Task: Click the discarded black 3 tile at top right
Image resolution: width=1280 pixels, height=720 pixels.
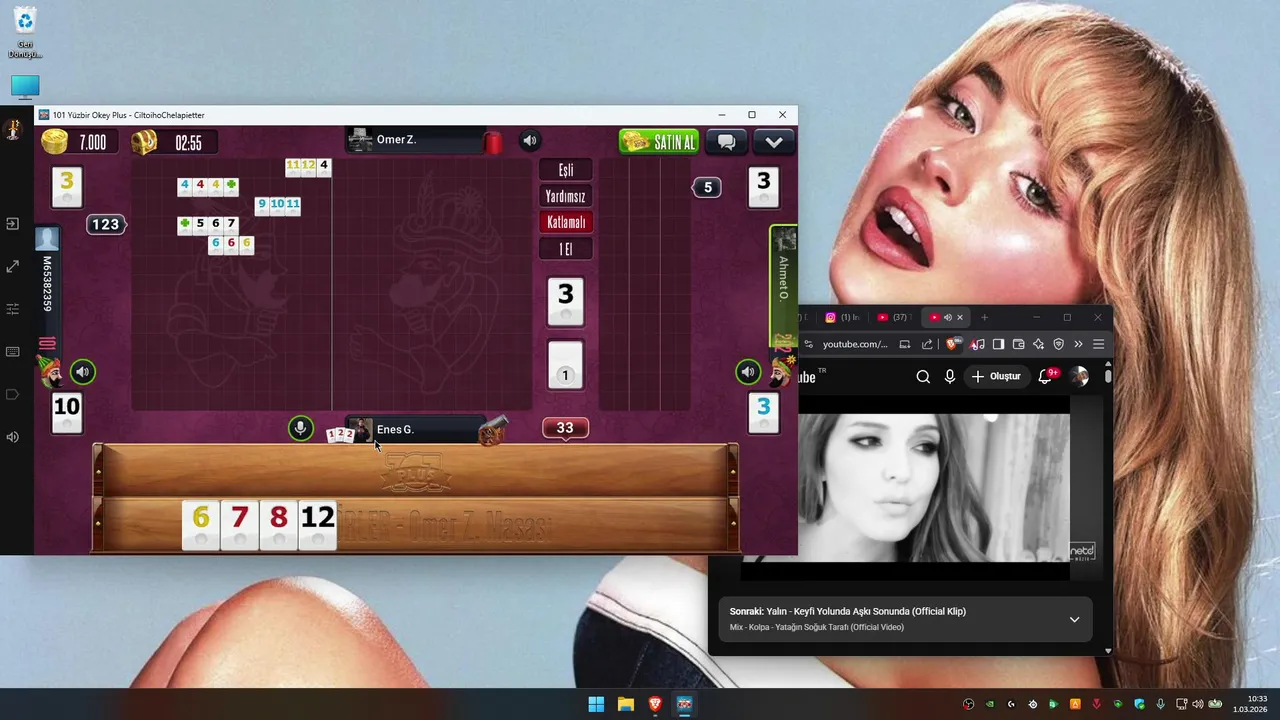Action: [x=764, y=187]
